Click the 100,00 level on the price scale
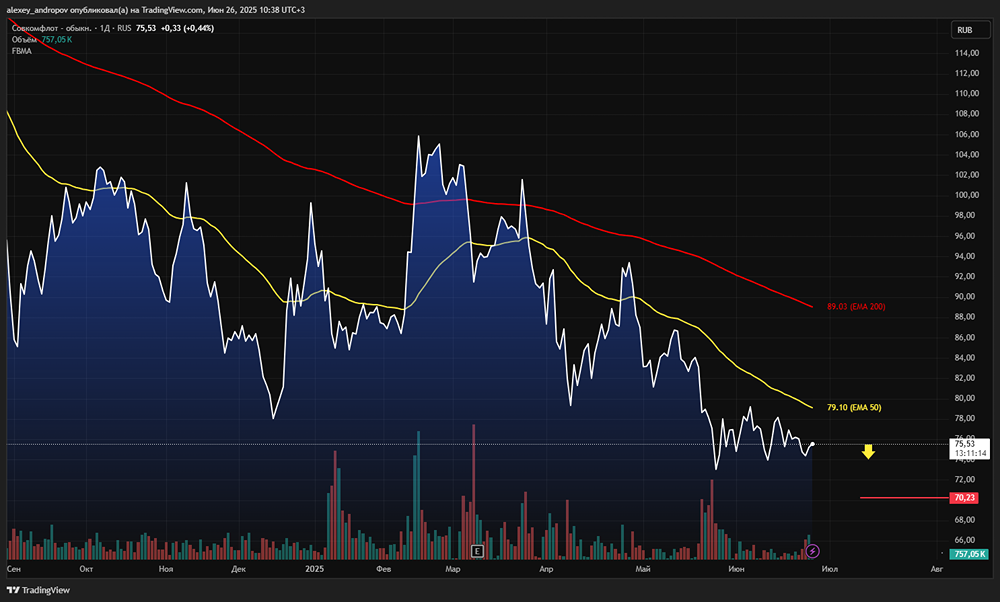The image size is (1000, 602). 966,195
